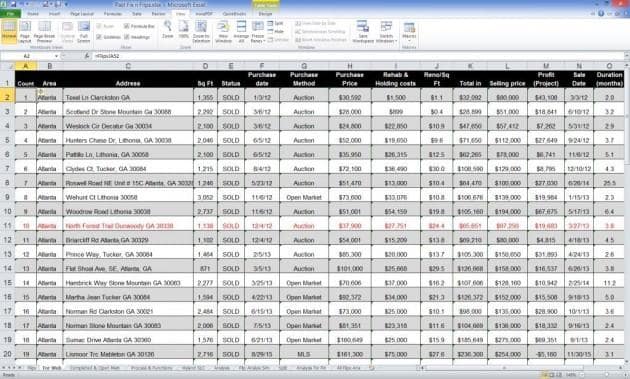Open the Insert ribbon tab
The width and height of the screenshot is (630, 379).
[55, 14]
